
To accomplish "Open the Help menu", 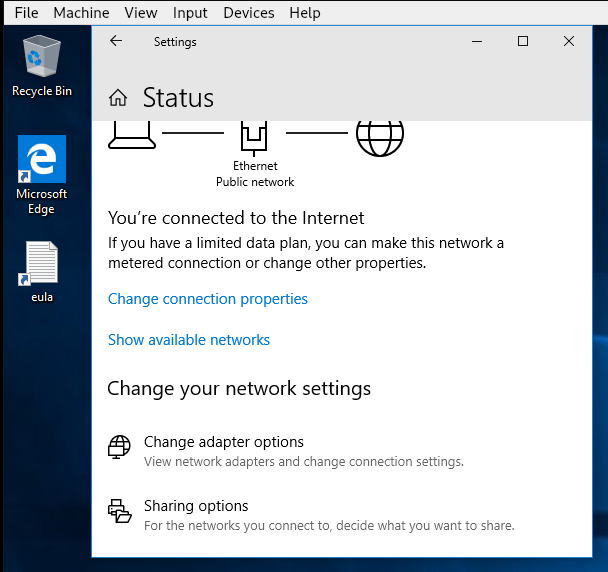I will (305, 13).
